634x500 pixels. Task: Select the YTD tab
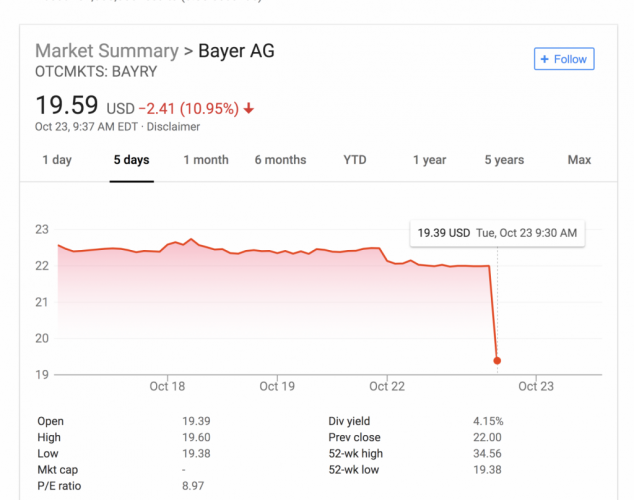click(355, 160)
